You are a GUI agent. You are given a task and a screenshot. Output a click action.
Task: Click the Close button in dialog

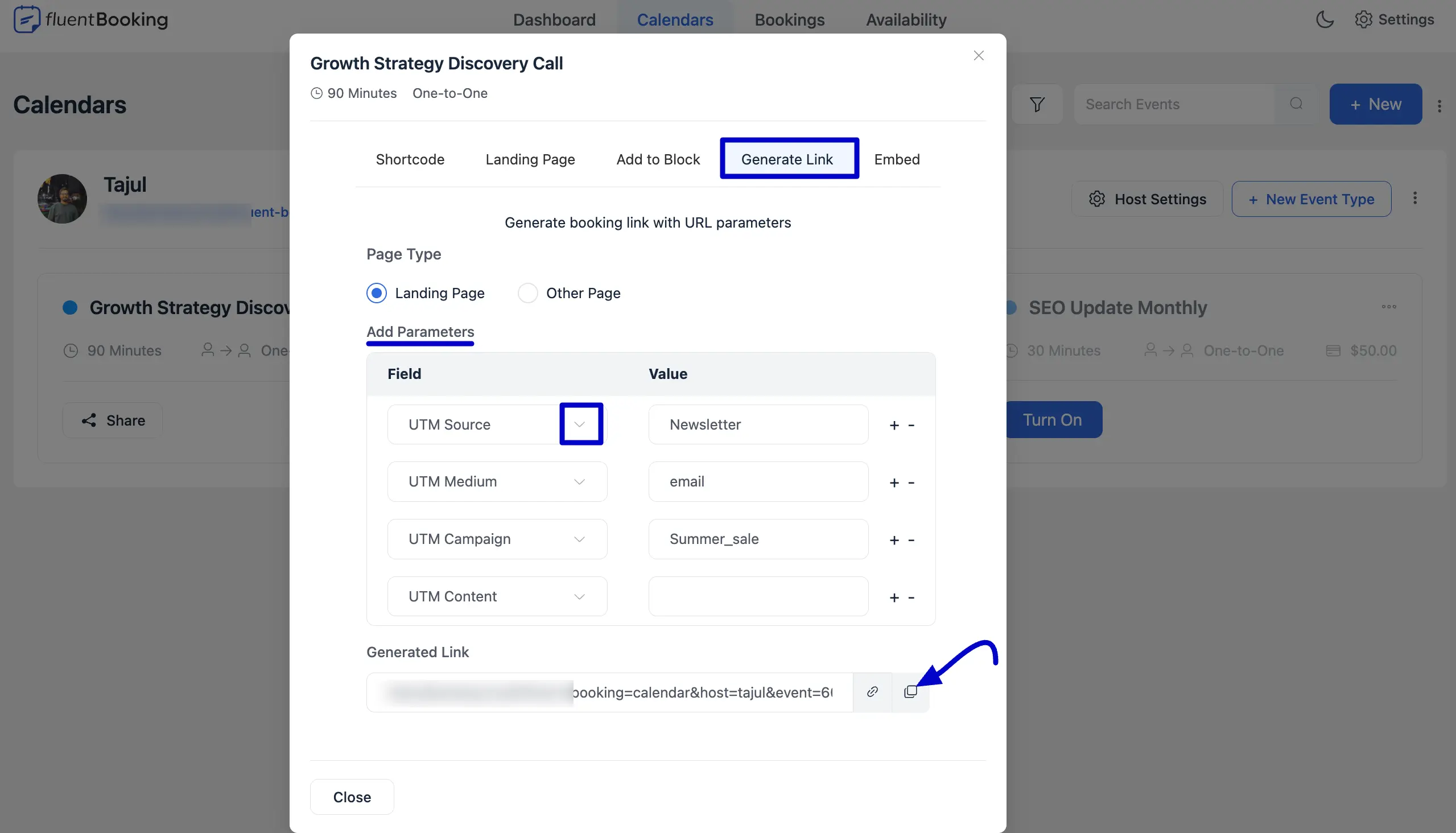351,797
